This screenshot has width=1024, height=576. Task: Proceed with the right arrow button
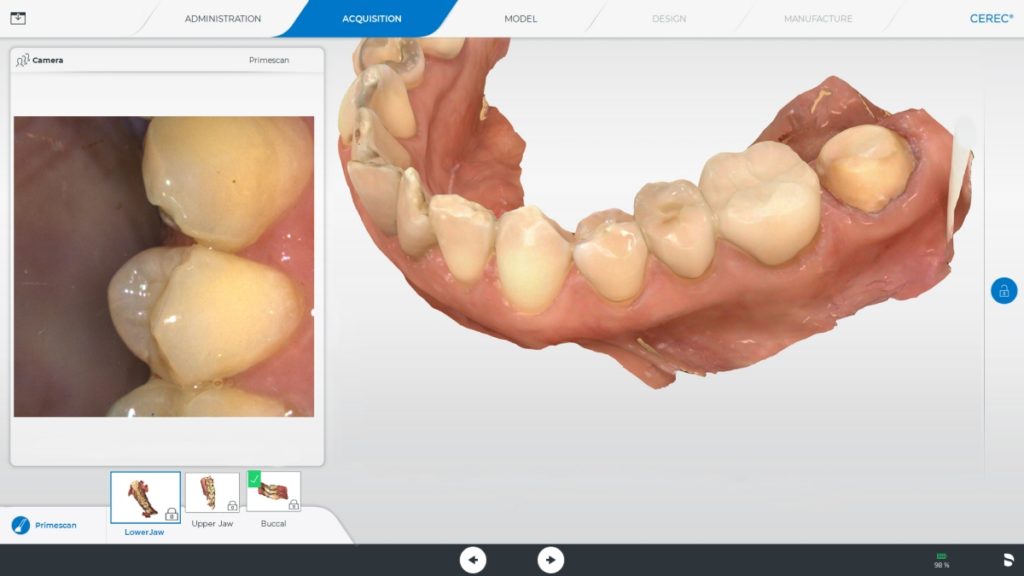(550, 560)
